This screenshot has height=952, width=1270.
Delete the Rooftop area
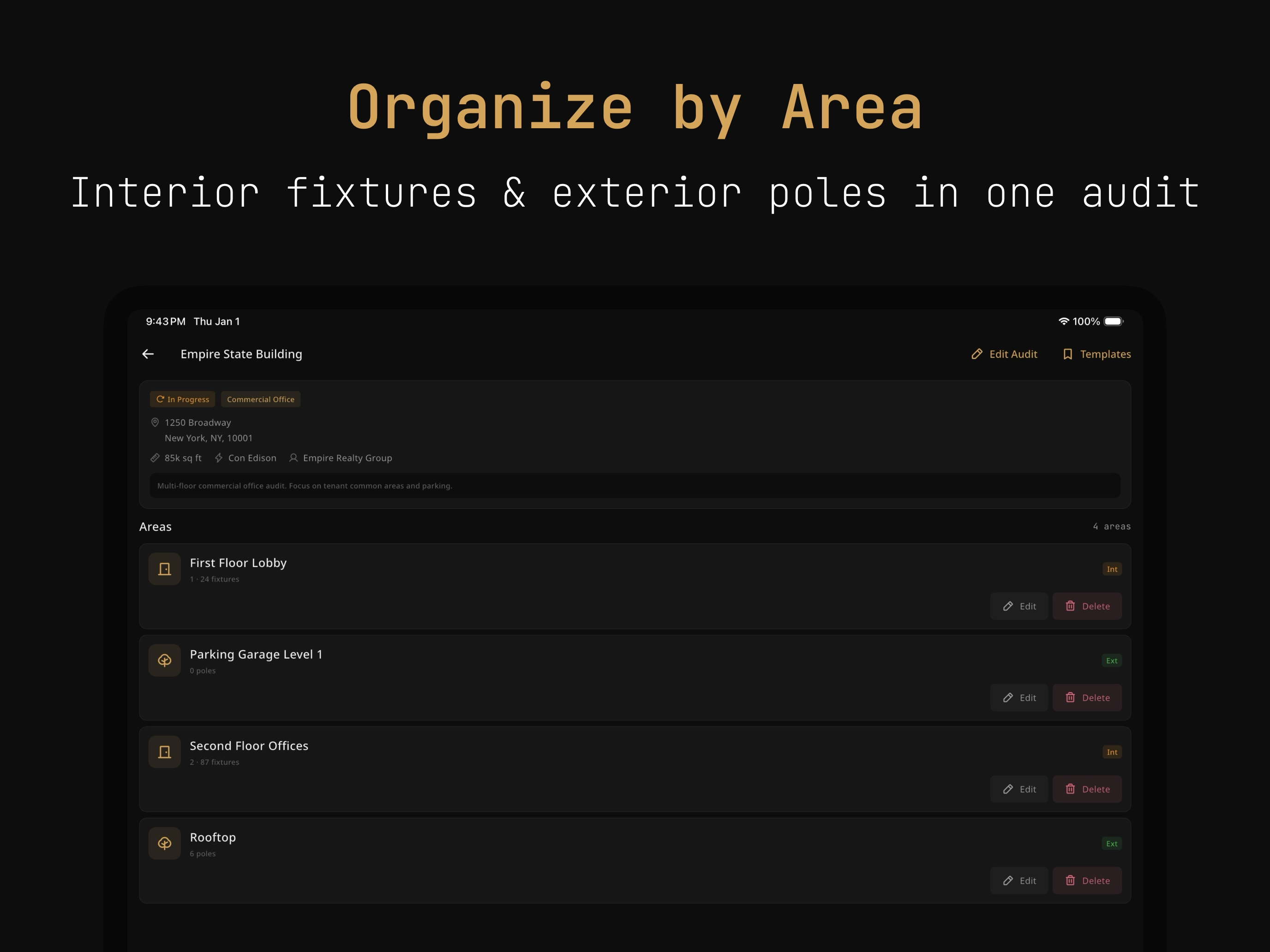click(x=1087, y=881)
